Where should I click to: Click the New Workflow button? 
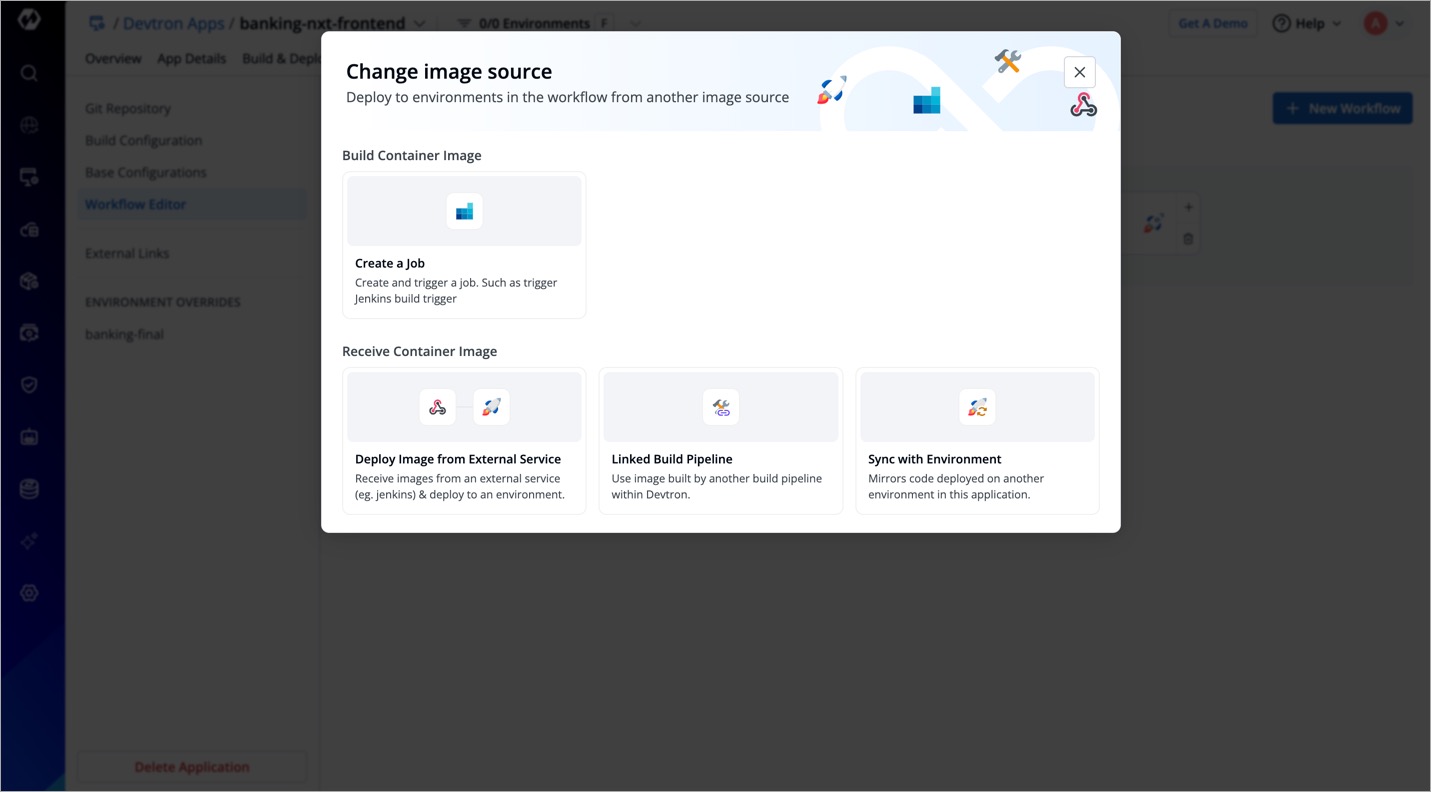pos(1342,108)
